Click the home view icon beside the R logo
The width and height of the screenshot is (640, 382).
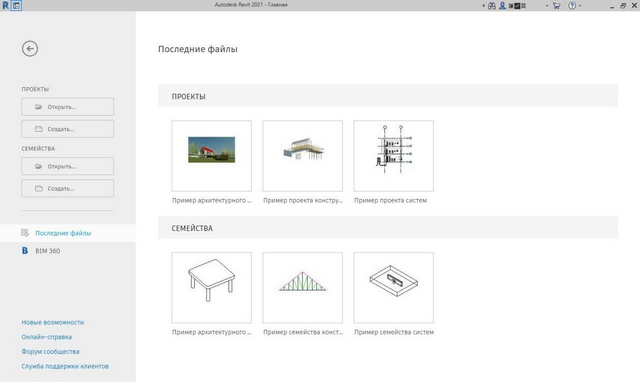click(x=16, y=6)
